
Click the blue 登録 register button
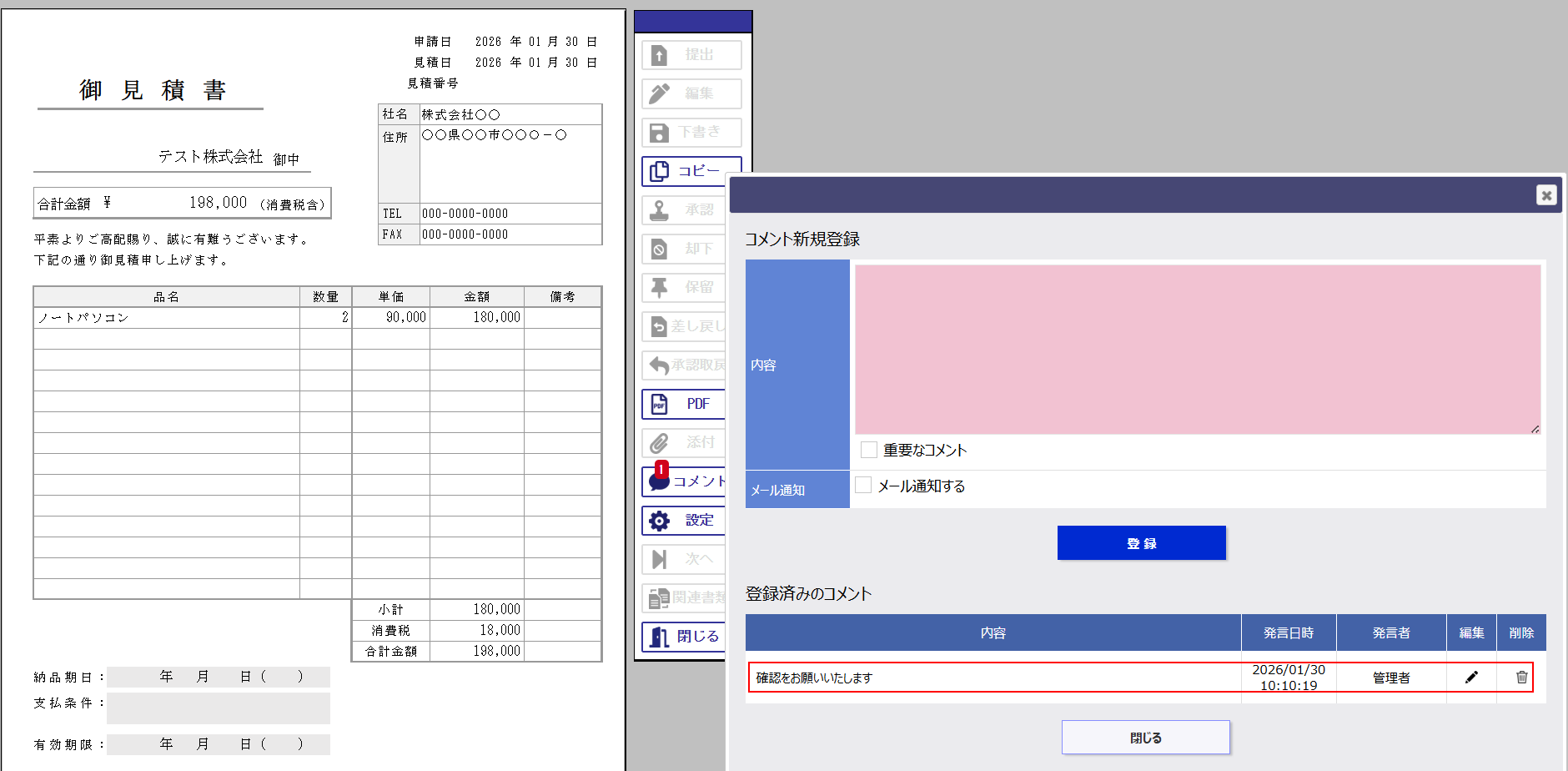tap(1141, 543)
